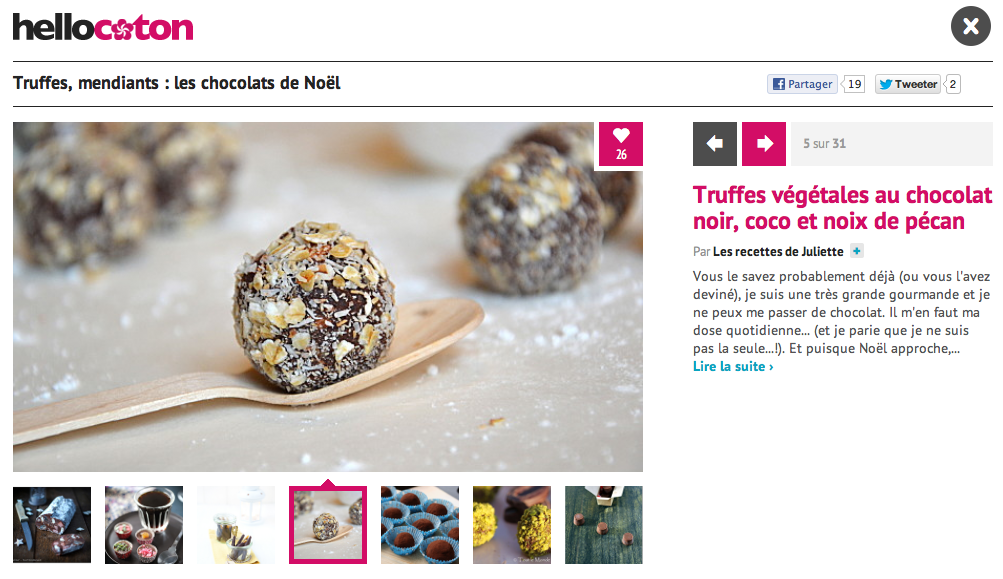Select the coffee glass and cups thumbnail
This screenshot has height=579, width=1003.
tap(144, 525)
